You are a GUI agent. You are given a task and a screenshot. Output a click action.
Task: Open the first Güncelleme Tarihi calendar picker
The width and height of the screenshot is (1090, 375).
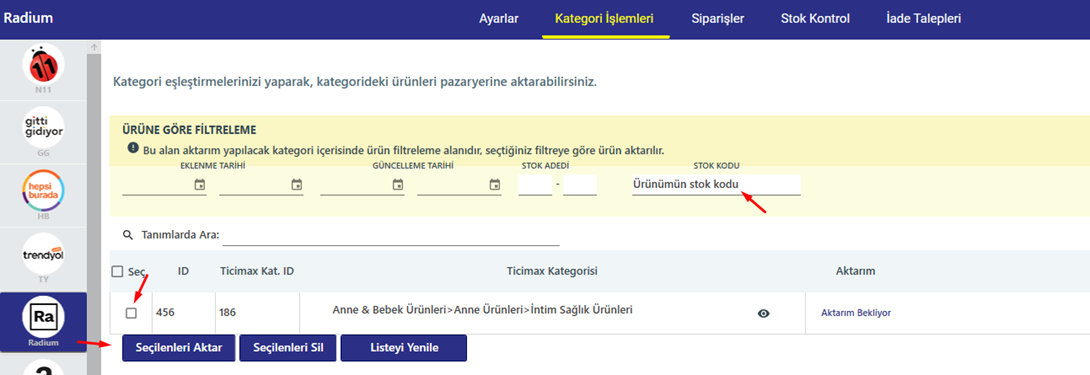click(x=398, y=184)
